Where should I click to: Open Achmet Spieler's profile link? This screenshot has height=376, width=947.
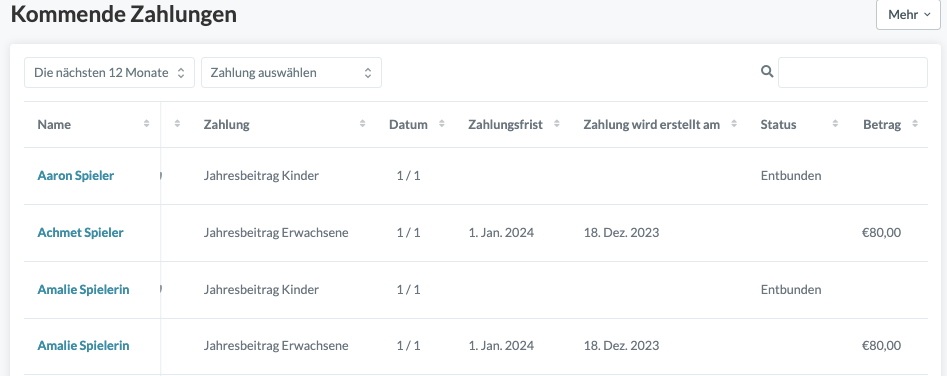pyautogui.click(x=80, y=232)
